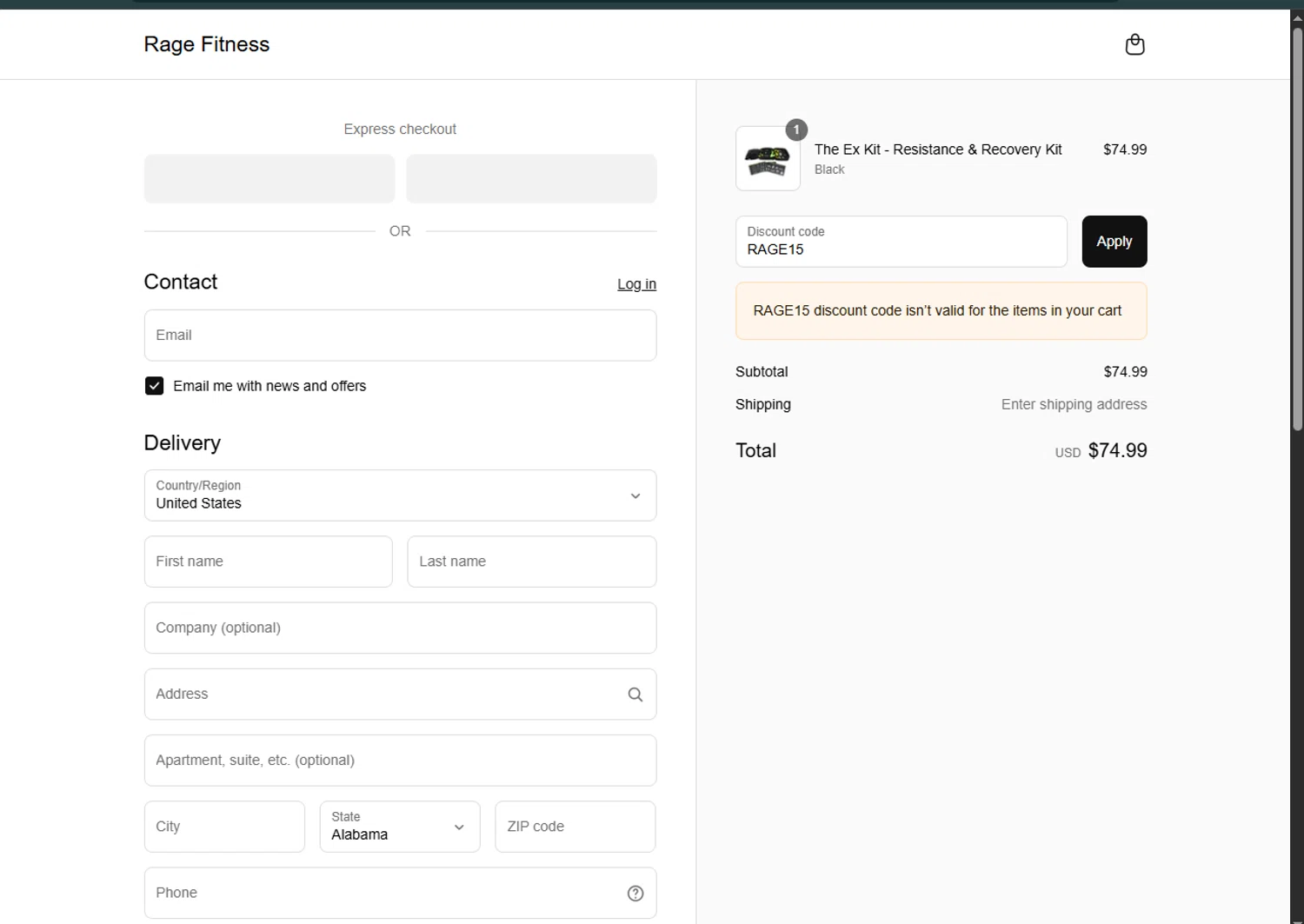This screenshot has height=924, width=1304.
Task: Open the Country/Region dropdown
Action: 400,495
